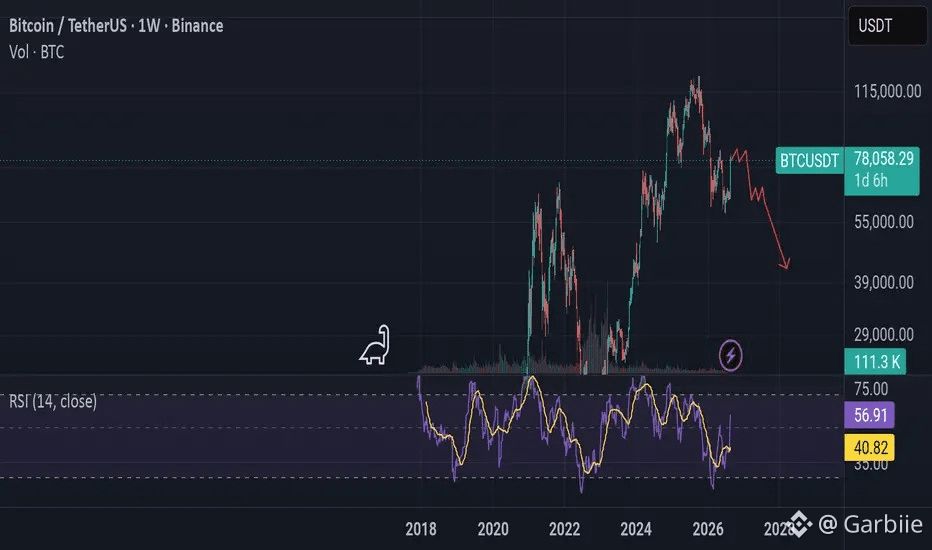The width and height of the screenshot is (932, 550).
Task: Click the purple lightning bolt event marker
Action: point(731,355)
